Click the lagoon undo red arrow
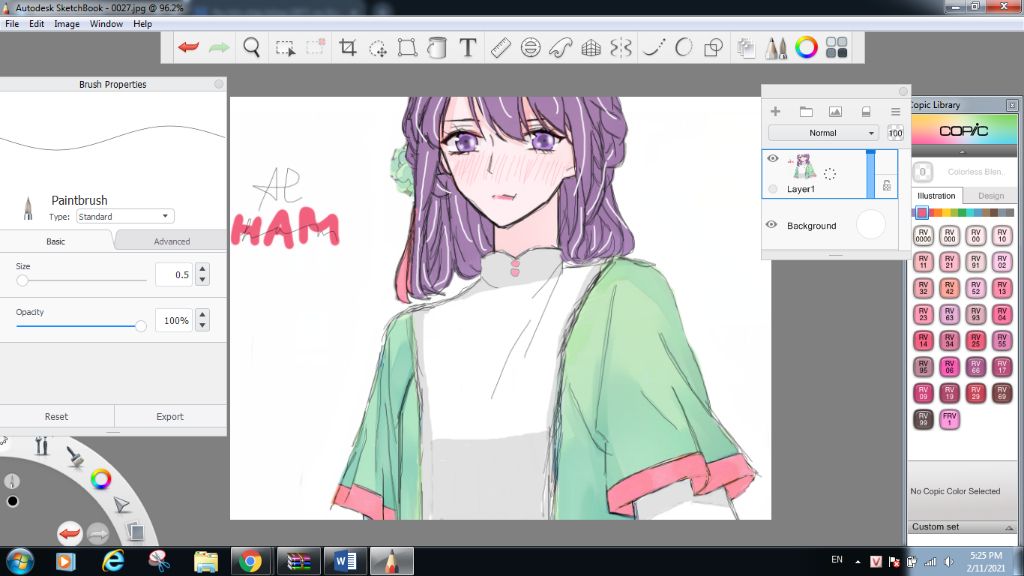This screenshot has height=576, width=1024. coord(69,534)
